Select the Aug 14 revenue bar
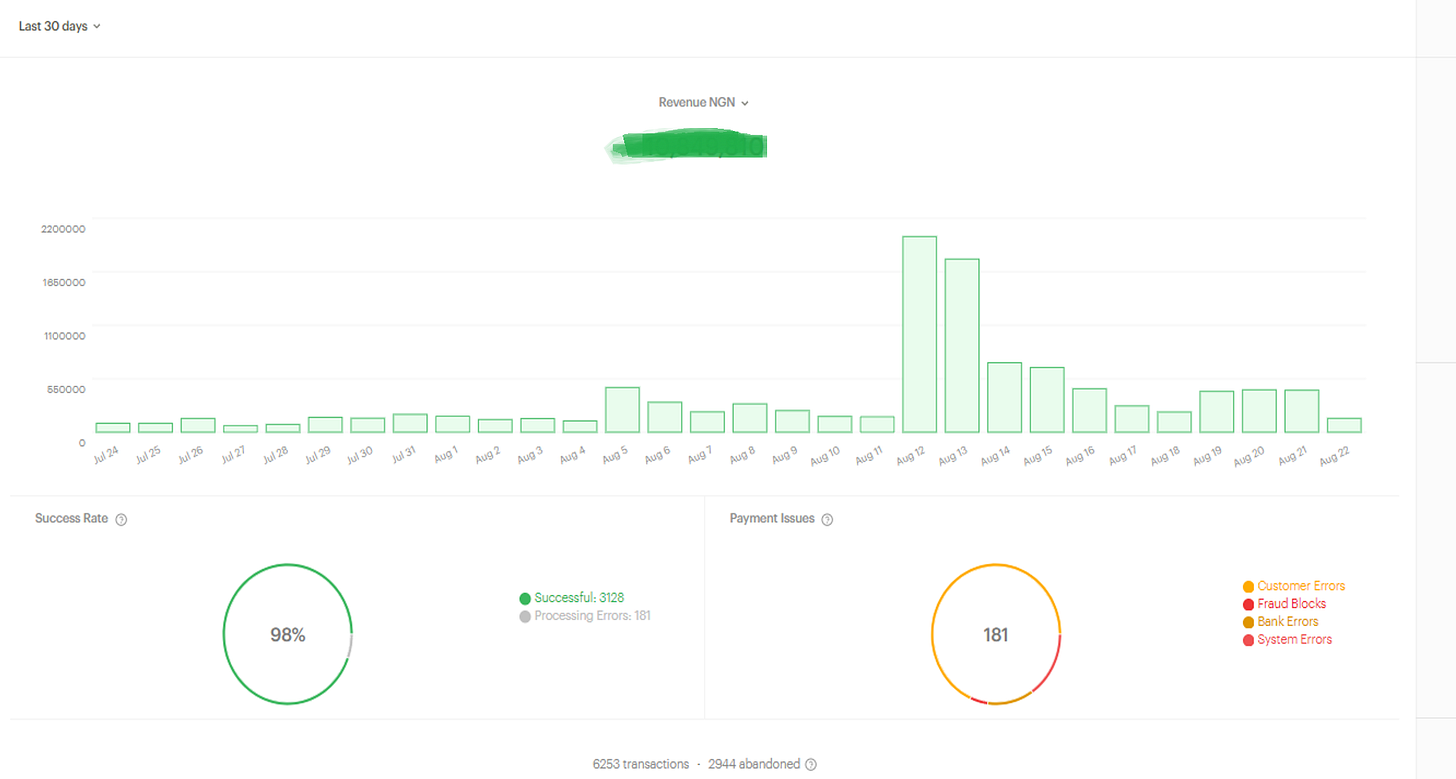 click(x=1004, y=397)
